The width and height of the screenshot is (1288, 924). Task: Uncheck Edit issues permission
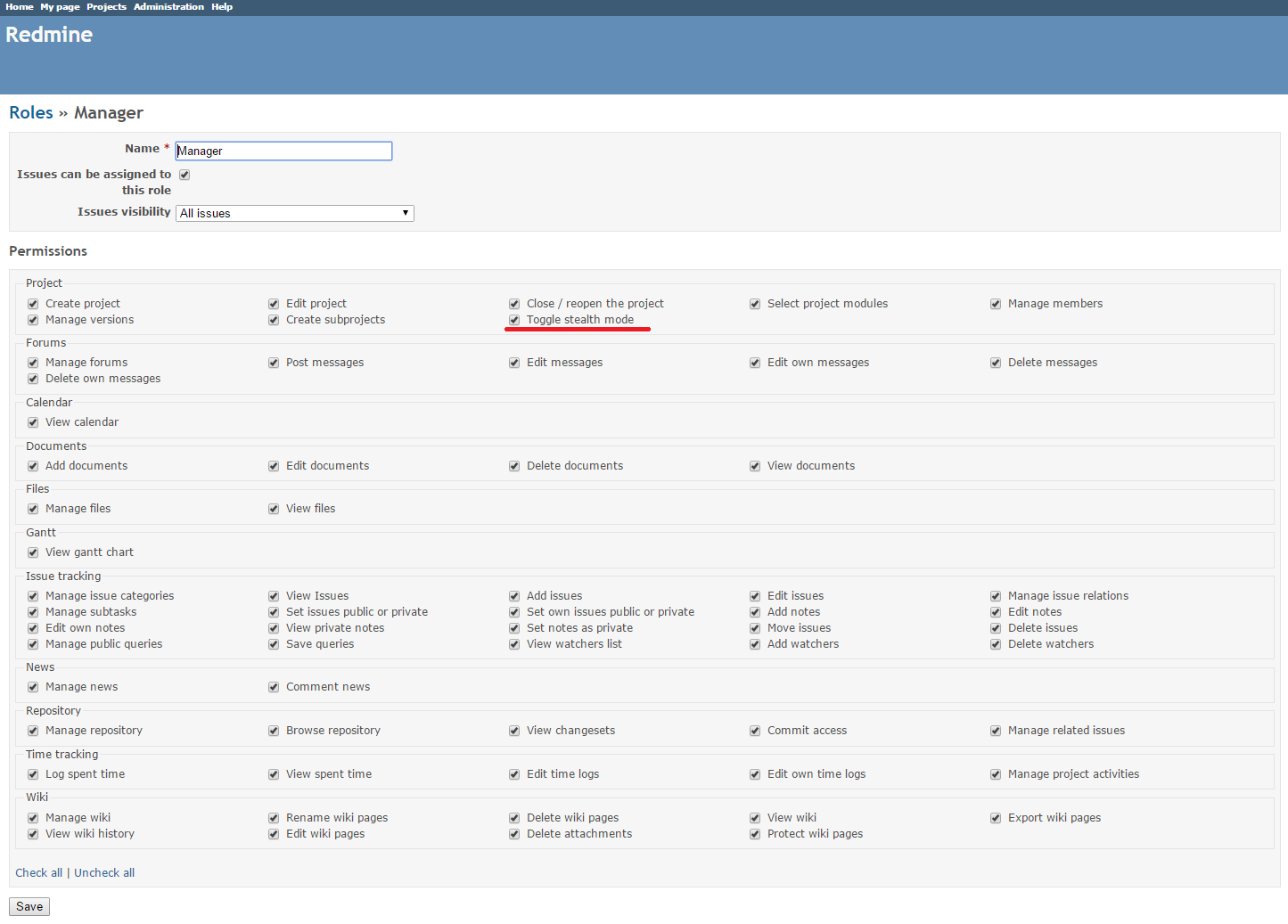755,596
